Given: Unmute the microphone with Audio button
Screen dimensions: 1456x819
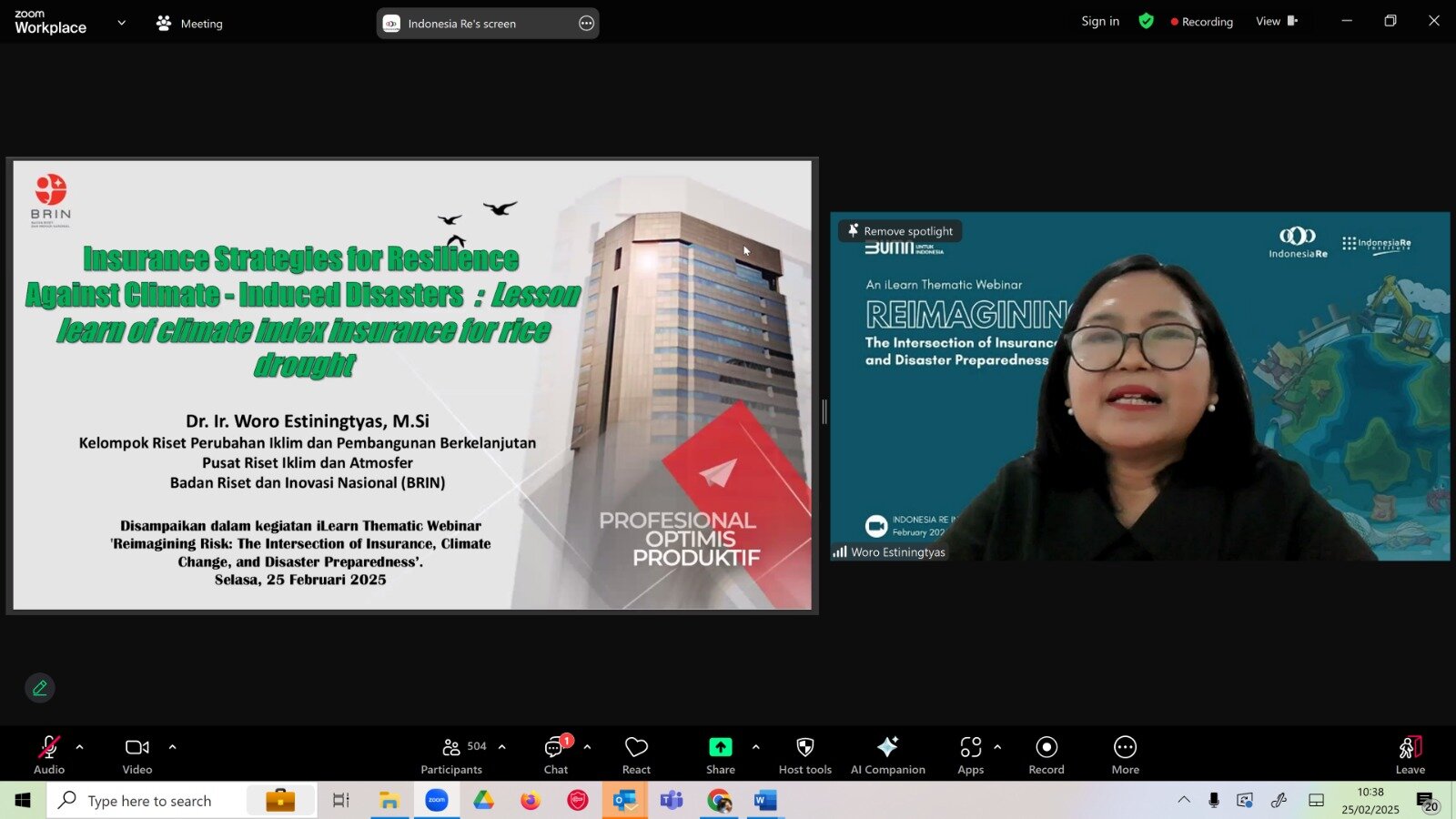Looking at the screenshot, I should 49,755.
